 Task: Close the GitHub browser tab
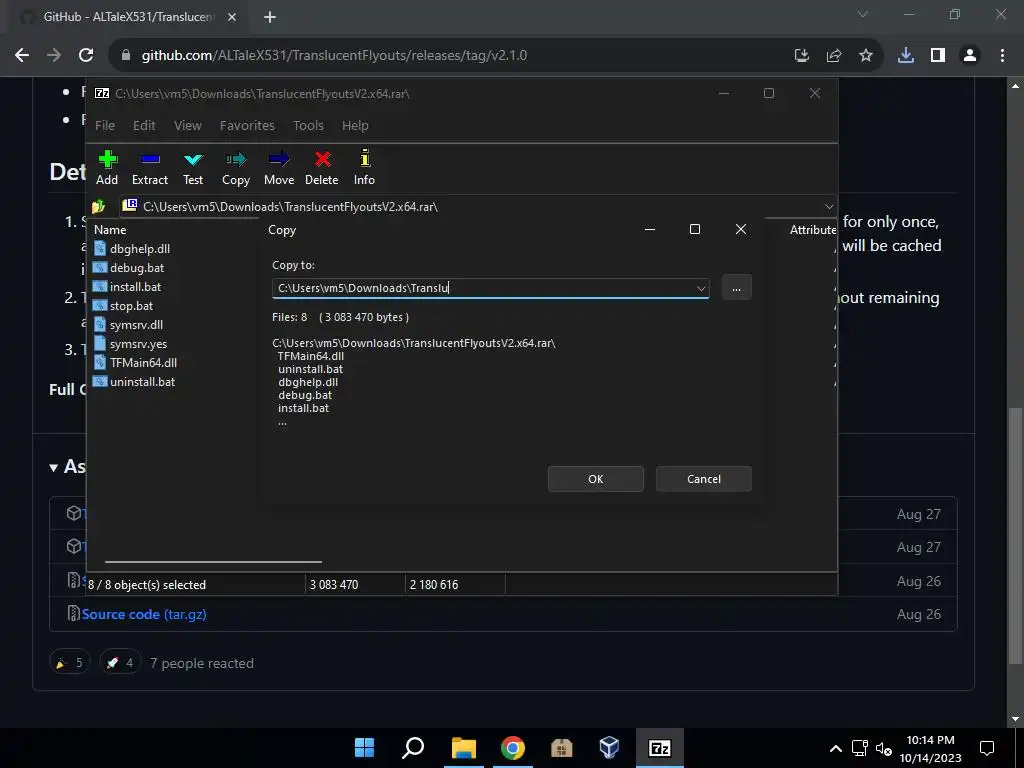click(x=232, y=17)
